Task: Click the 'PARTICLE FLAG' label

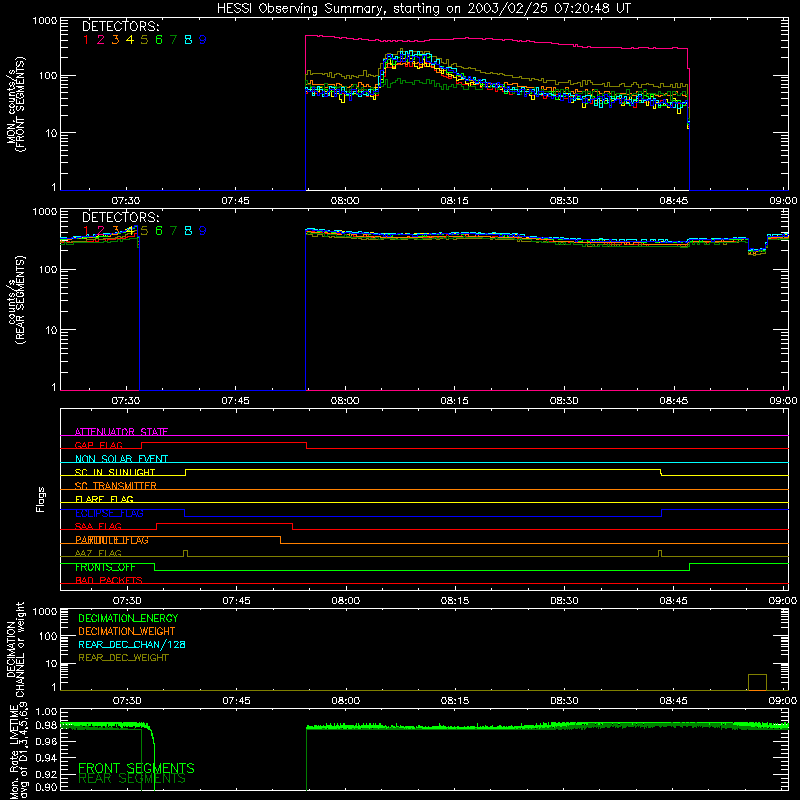Action: (112, 540)
